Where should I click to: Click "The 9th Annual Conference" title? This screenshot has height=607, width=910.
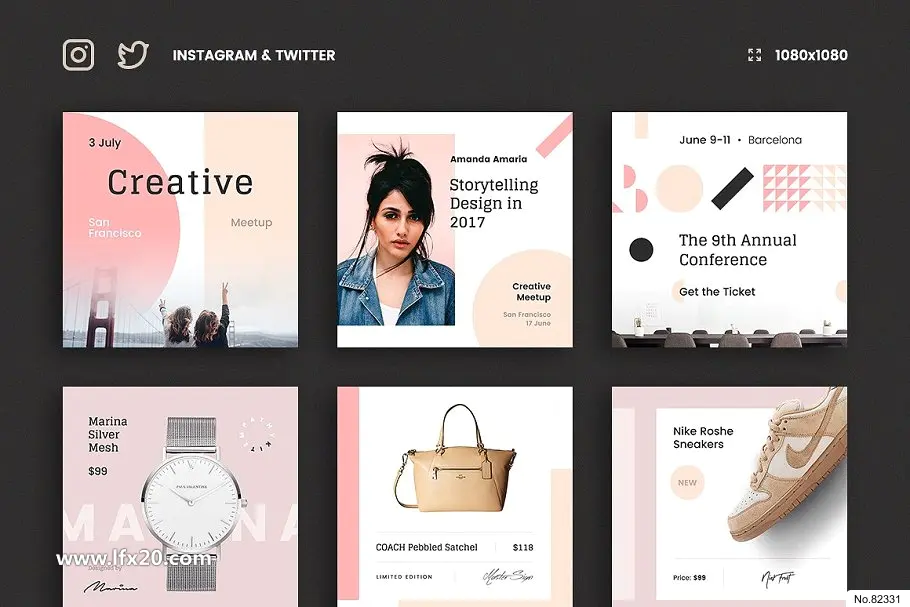pos(738,250)
